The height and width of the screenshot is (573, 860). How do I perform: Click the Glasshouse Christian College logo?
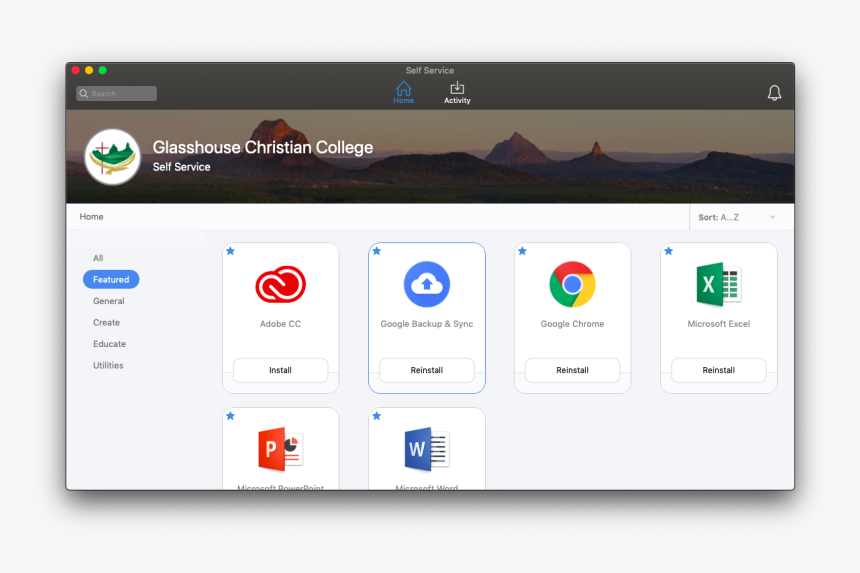click(x=112, y=157)
